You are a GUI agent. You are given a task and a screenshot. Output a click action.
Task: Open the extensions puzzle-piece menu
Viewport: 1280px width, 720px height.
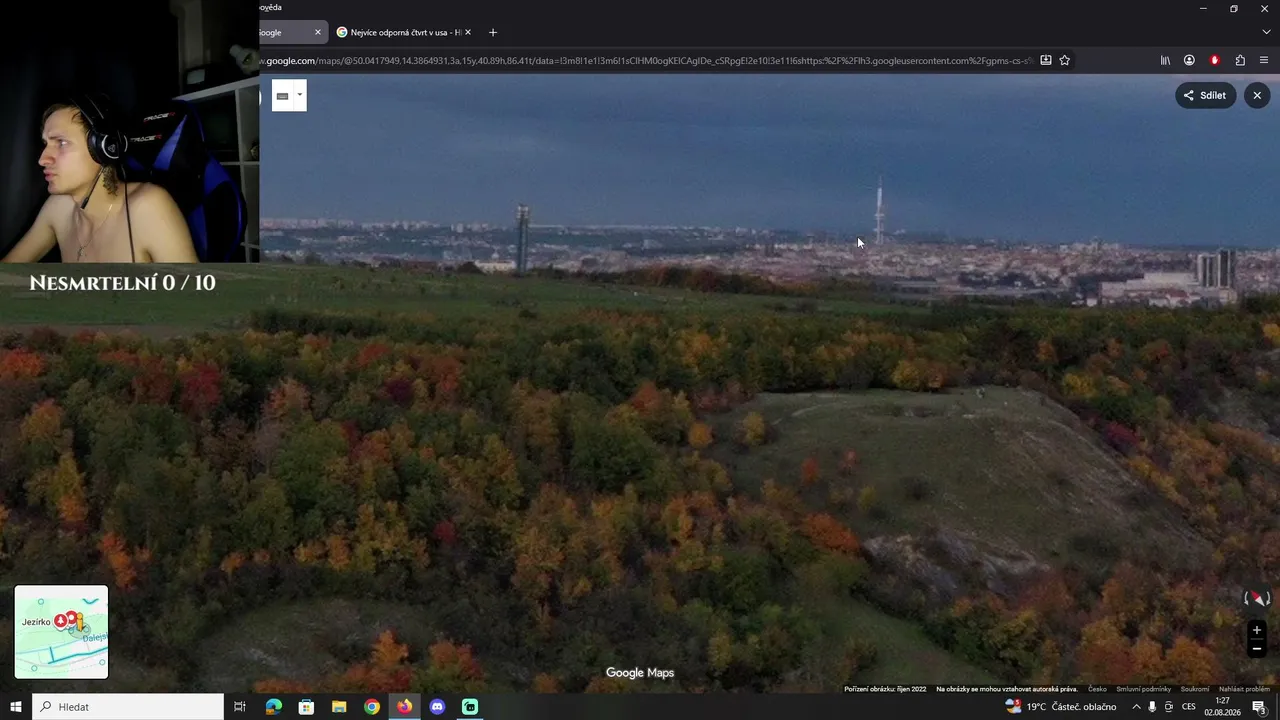[1240, 60]
